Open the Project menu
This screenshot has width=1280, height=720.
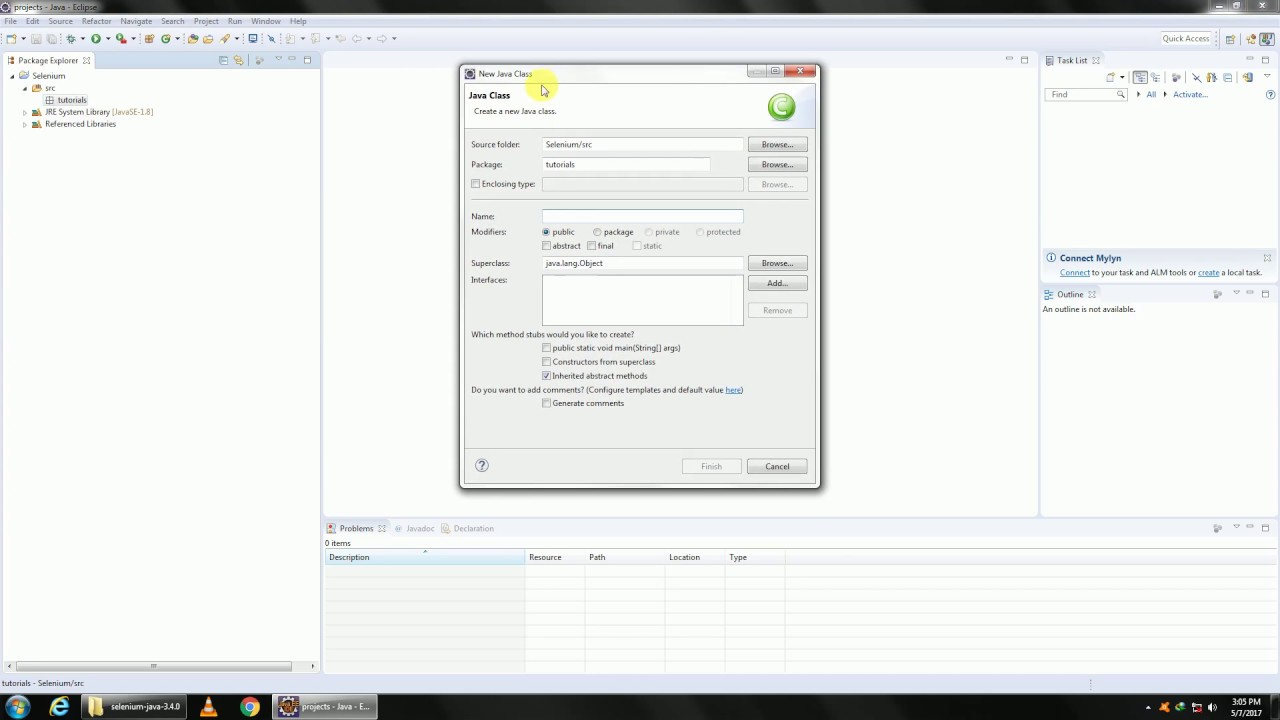206,21
